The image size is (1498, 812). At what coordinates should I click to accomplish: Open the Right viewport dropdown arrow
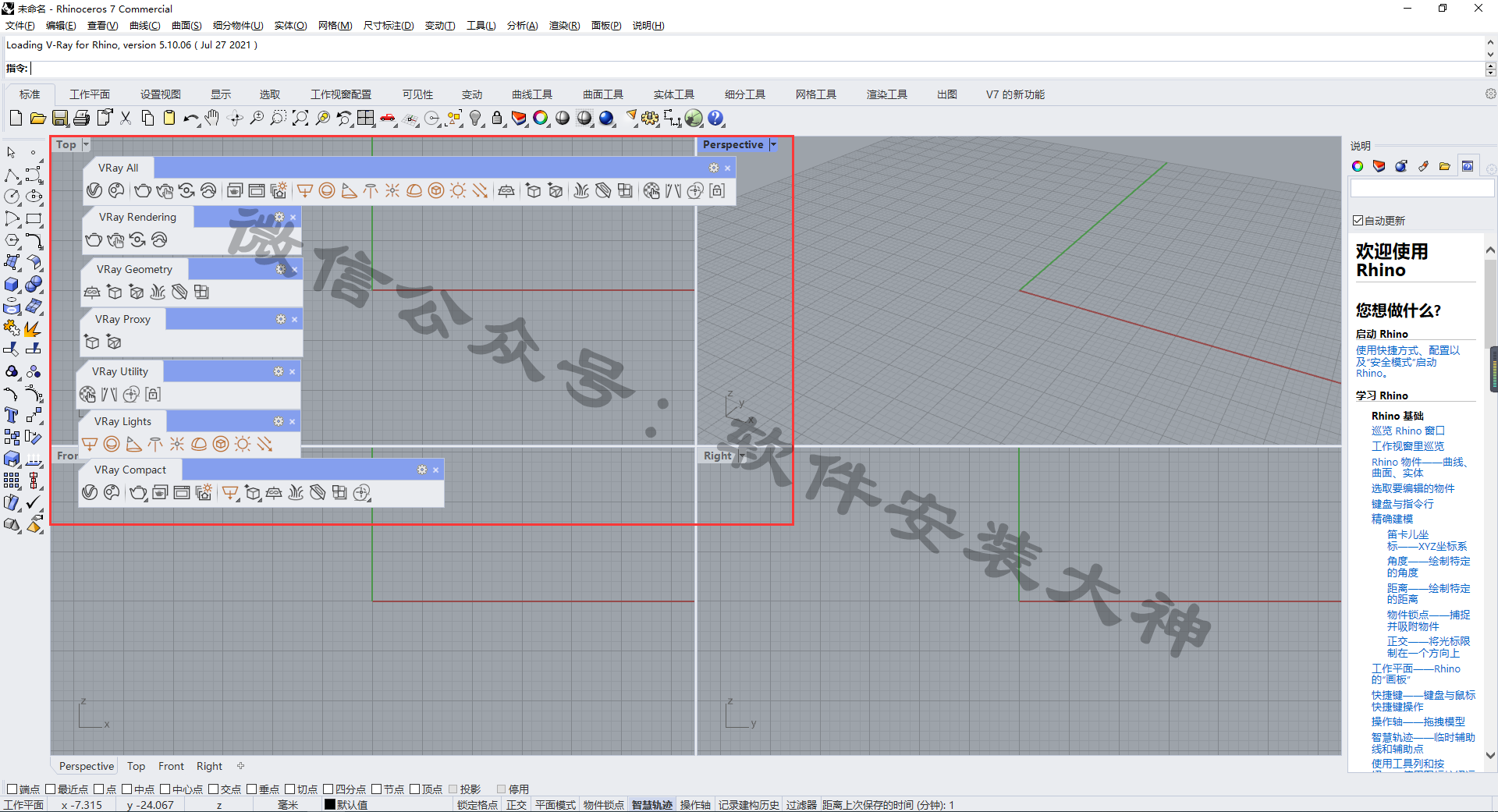742,456
